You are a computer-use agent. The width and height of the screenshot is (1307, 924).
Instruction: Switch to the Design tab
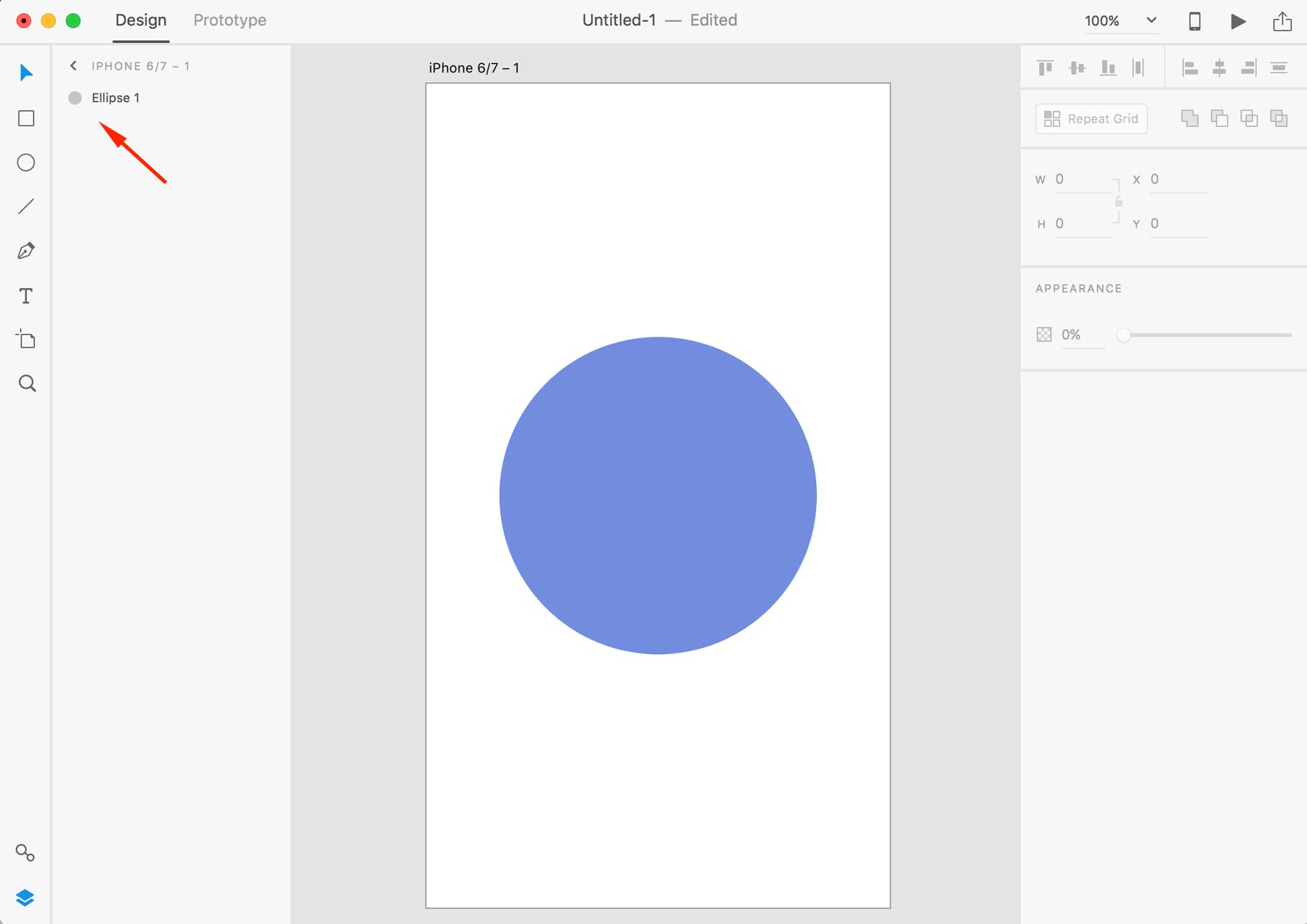[x=140, y=20]
